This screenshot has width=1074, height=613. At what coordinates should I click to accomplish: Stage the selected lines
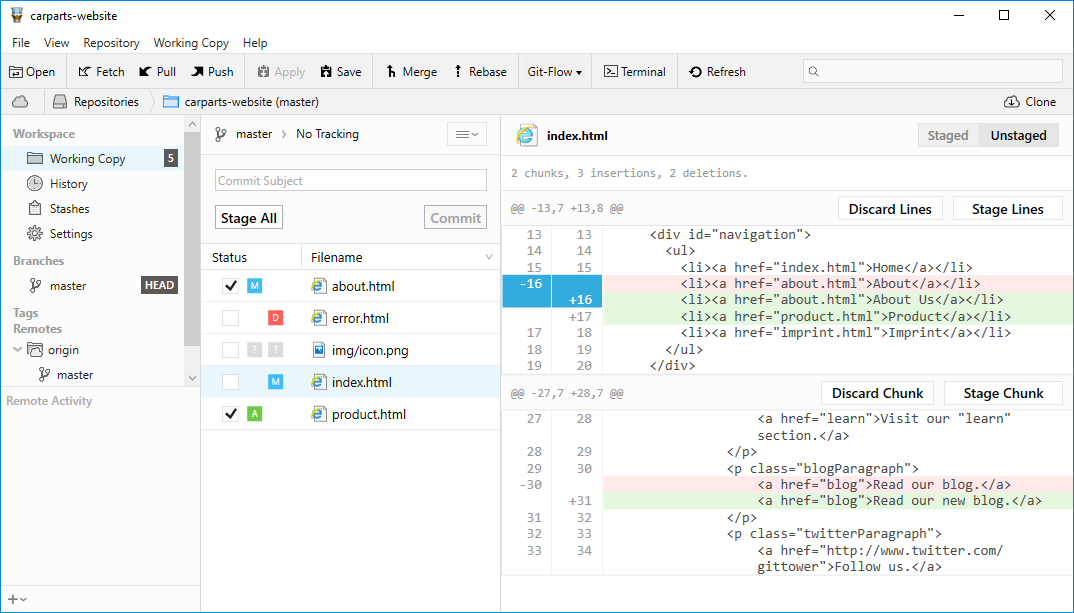click(1008, 209)
